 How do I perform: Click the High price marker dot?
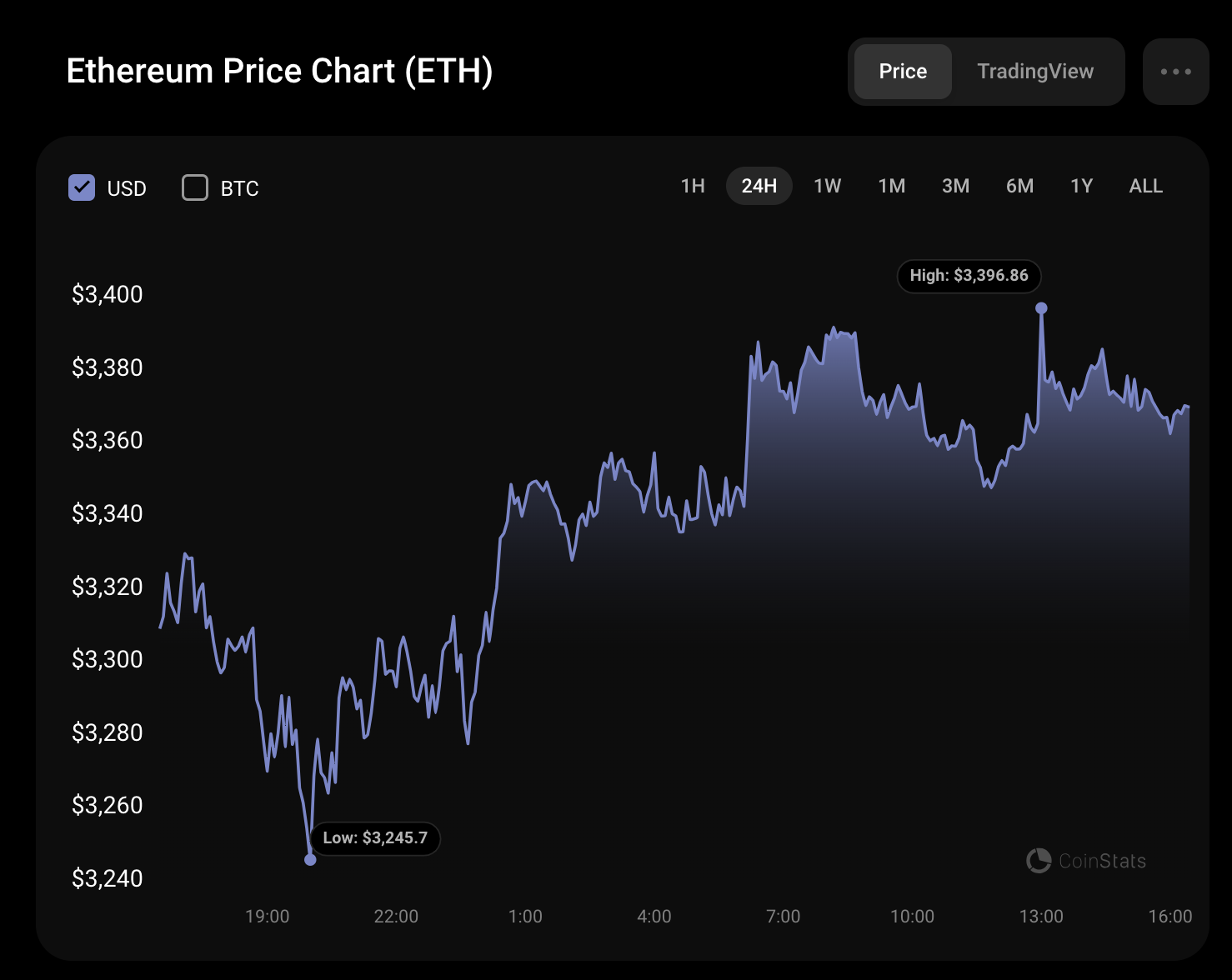(1041, 308)
